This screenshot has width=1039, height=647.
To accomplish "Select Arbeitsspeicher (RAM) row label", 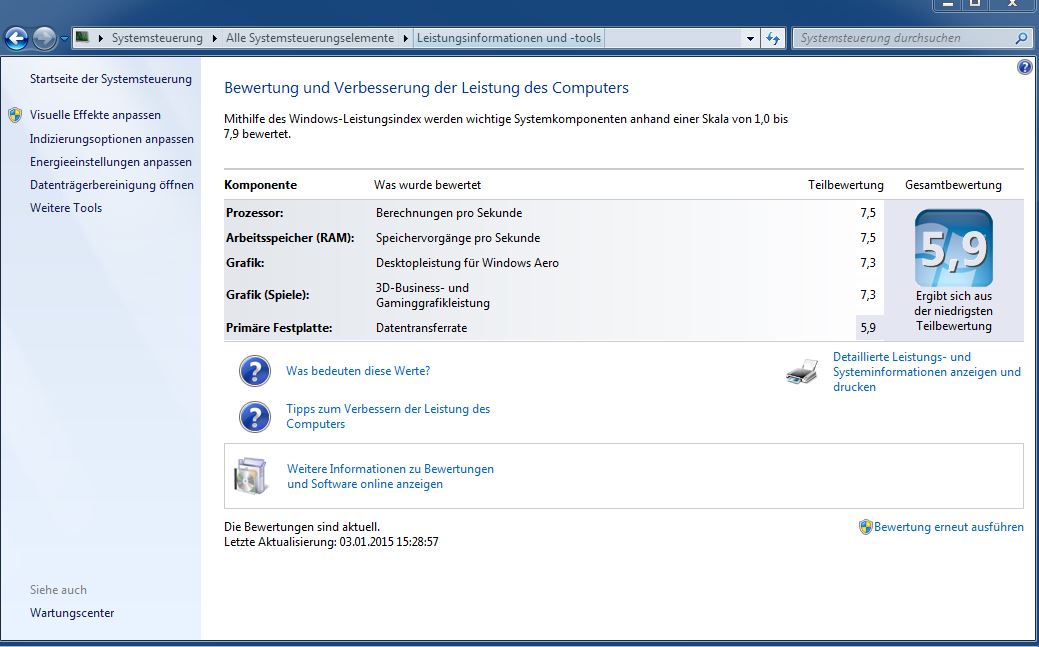I will pyautogui.click(x=290, y=238).
